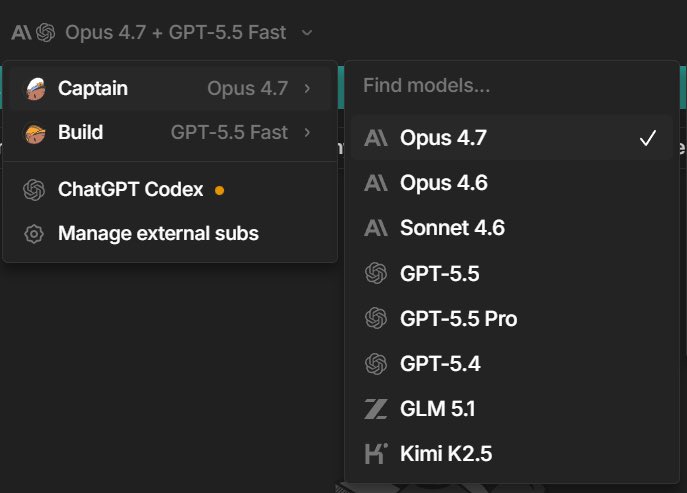The height and width of the screenshot is (493, 687).
Task: Click the Anthropic icon beside Opus 4.7
Action: [x=376, y=138]
